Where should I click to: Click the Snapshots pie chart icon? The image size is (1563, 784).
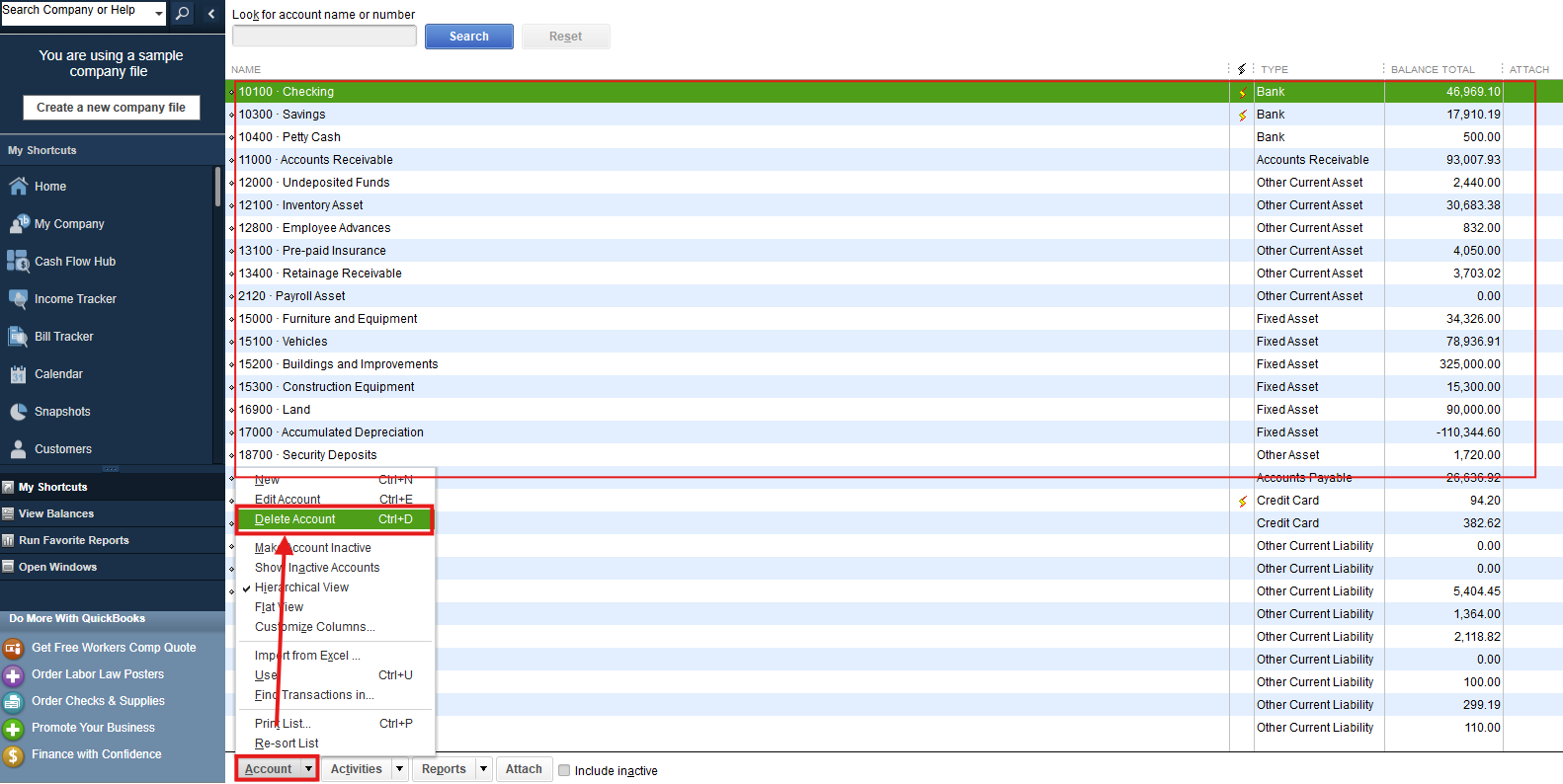[x=18, y=412]
